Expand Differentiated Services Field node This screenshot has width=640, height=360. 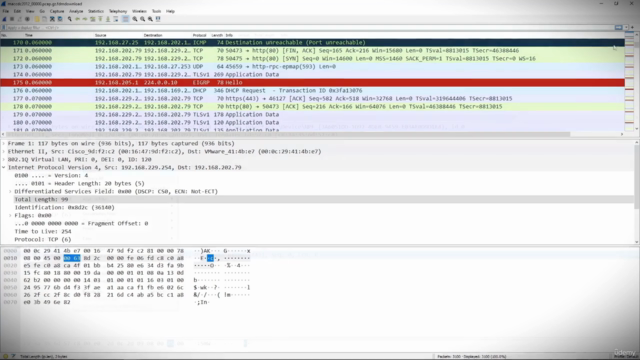(10, 191)
